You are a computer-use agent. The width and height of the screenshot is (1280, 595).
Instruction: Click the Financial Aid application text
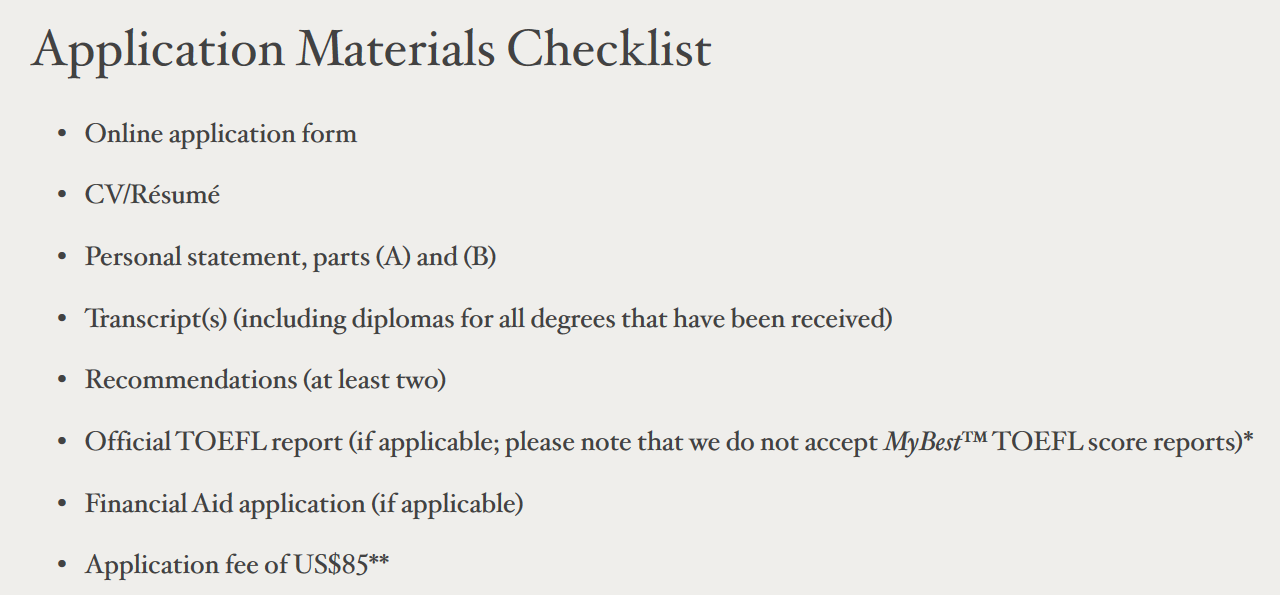point(225,504)
